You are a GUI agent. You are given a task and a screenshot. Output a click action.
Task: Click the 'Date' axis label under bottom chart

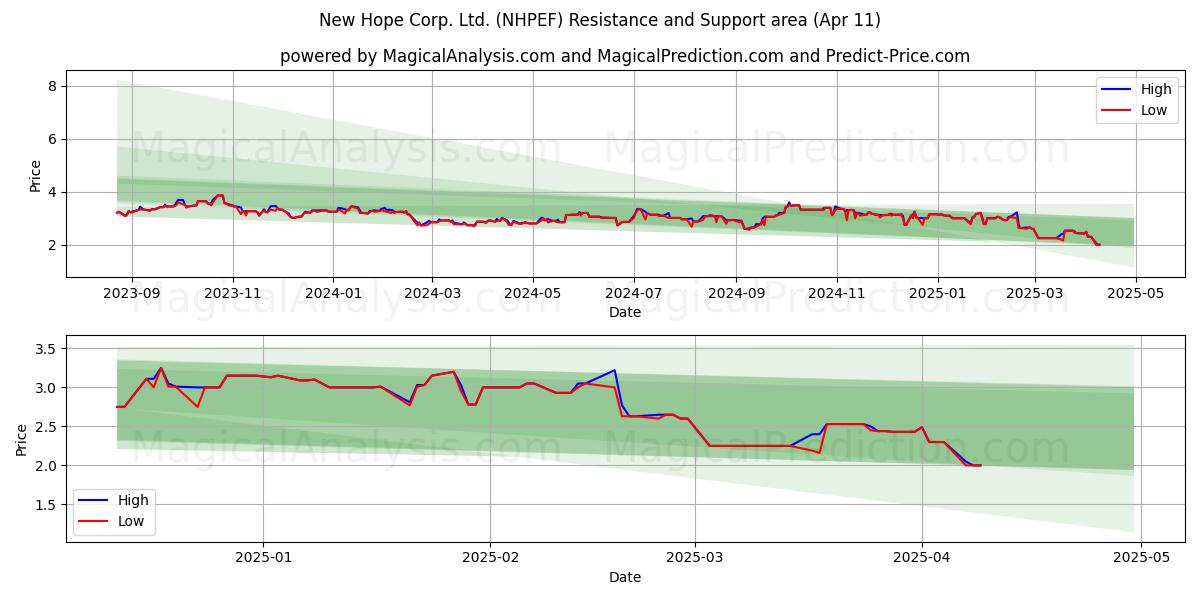click(x=625, y=577)
